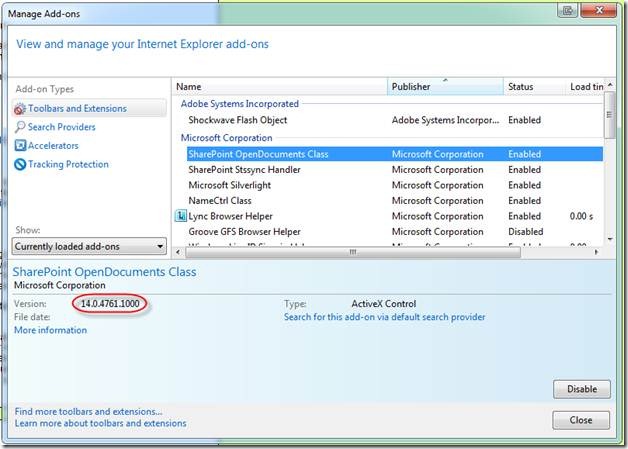
Task: Select Microsoft Silverlight row
Action: (x=395, y=185)
